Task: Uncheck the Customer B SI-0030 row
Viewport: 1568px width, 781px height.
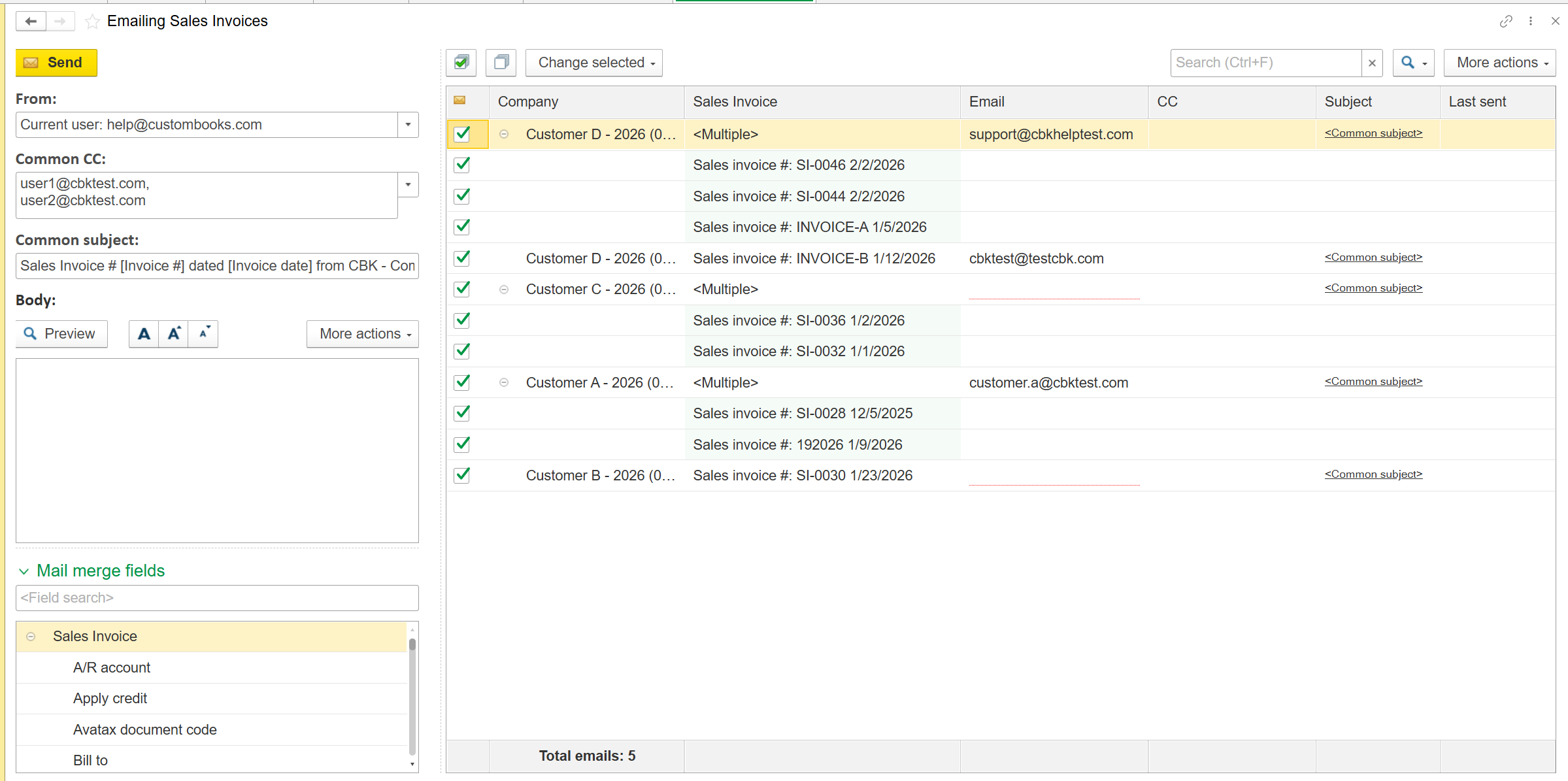Action: [462, 475]
